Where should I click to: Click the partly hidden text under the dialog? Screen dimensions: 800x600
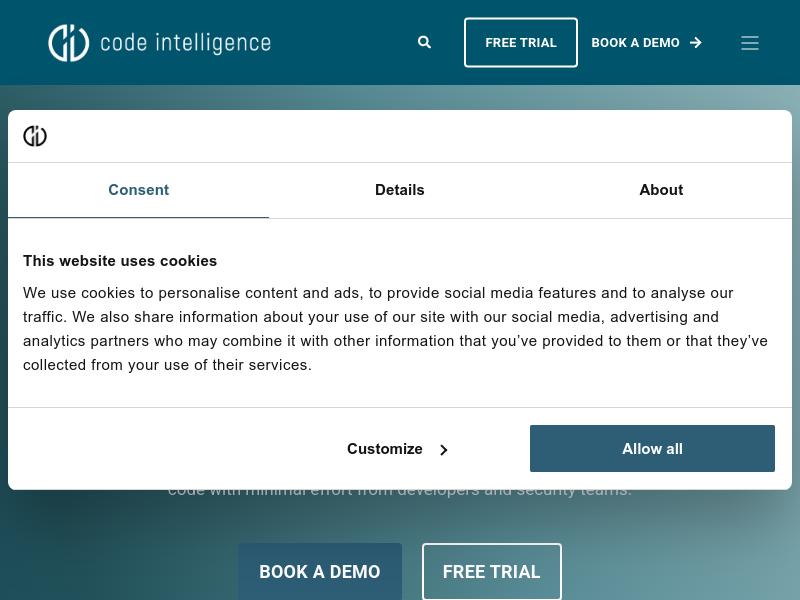399,493
